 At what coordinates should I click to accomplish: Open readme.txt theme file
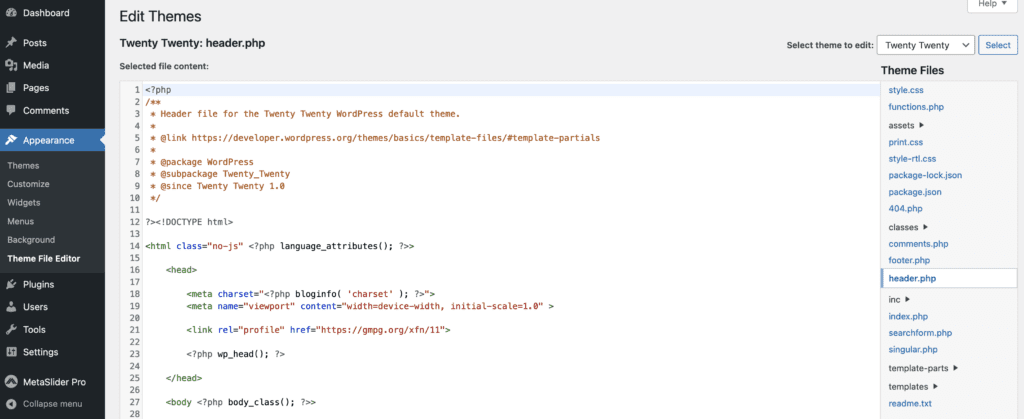[x=910, y=403]
